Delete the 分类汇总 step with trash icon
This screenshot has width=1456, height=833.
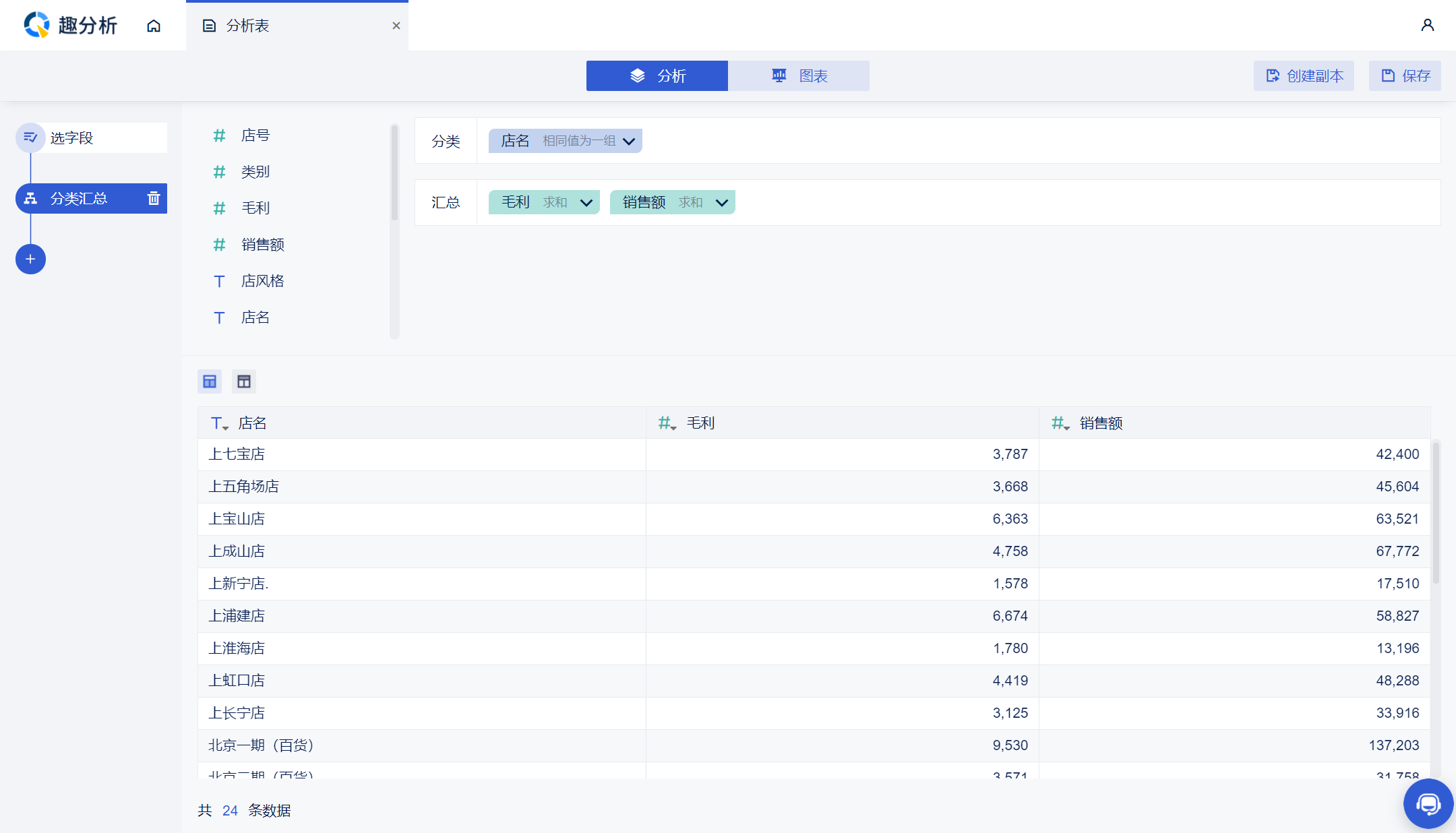click(x=154, y=198)
